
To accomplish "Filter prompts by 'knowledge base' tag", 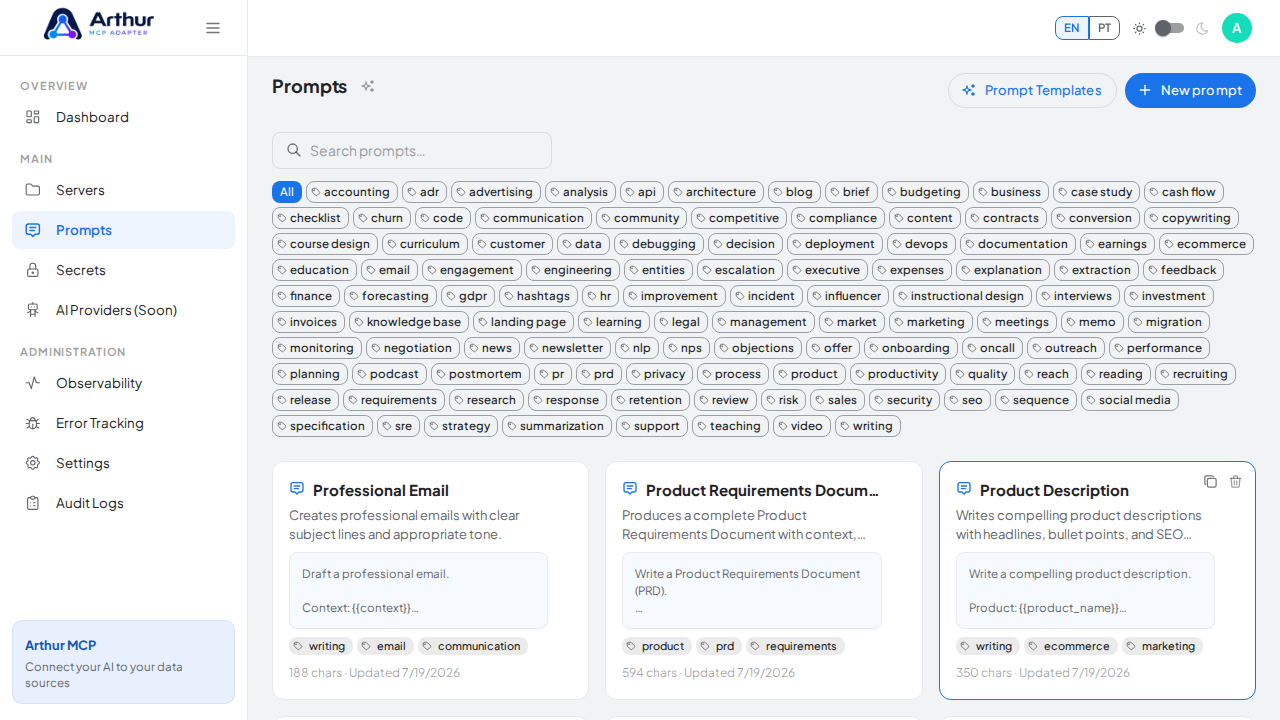I will point(409,322).
